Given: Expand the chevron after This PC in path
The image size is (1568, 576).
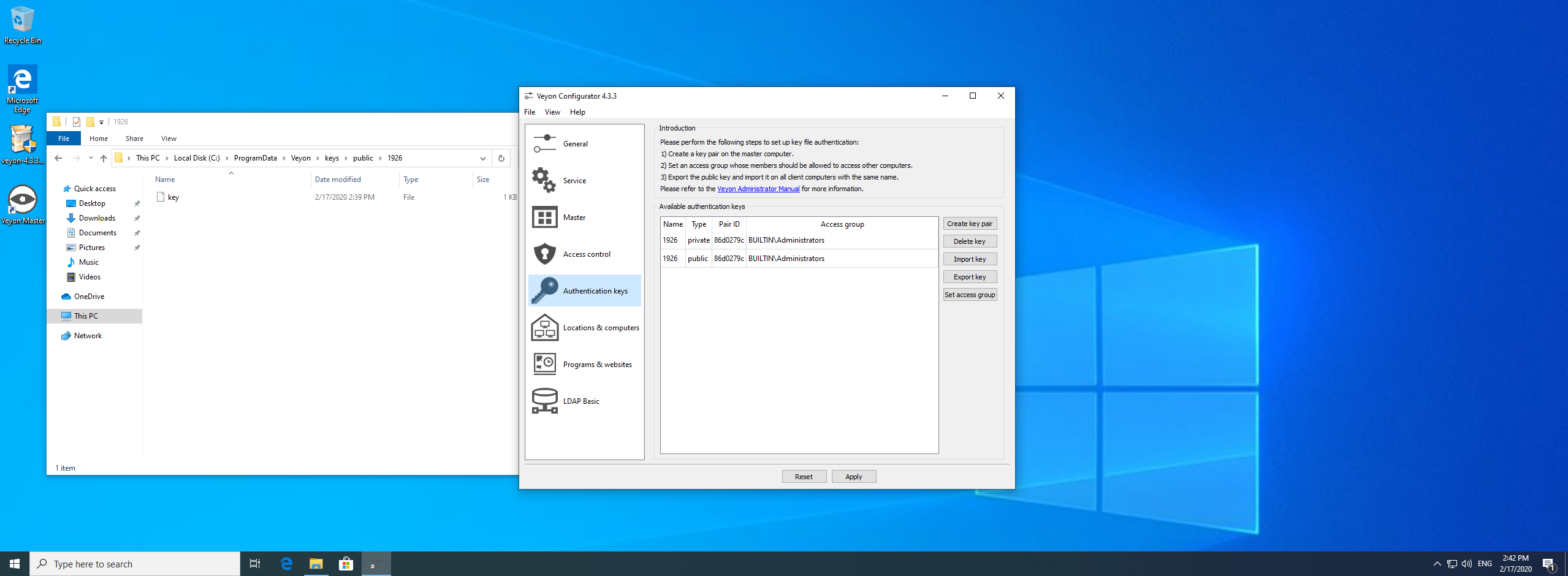Looking at the screenshot, I should tap(167, 158).
